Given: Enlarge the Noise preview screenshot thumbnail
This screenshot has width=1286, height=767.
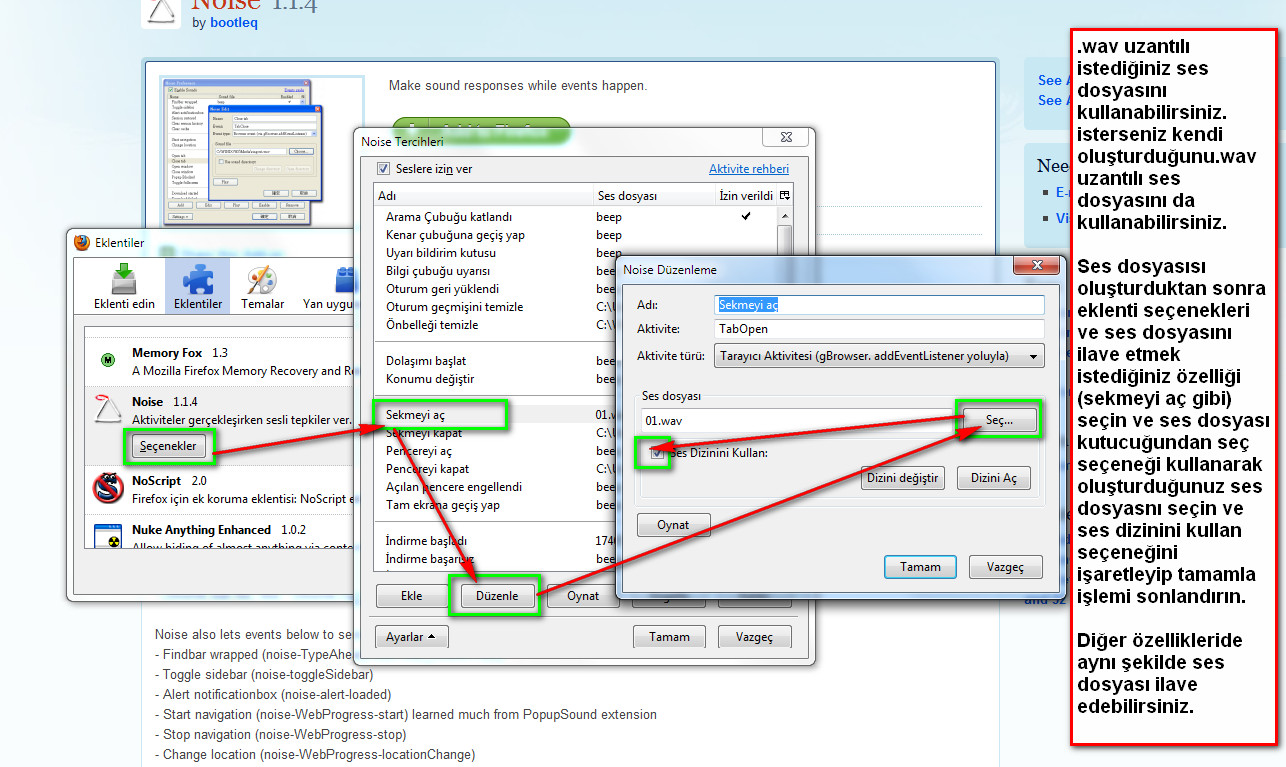Looking at the screenshot, I should 236,150.
